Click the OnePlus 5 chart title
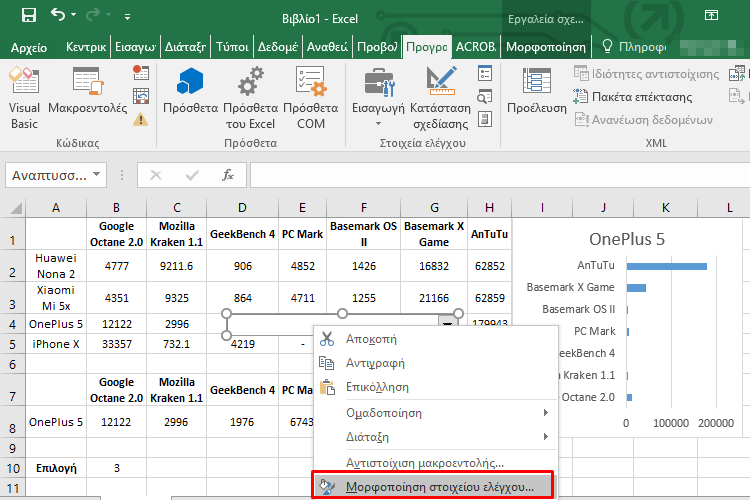Screen dimensions: 750x500 coord(627,239)
